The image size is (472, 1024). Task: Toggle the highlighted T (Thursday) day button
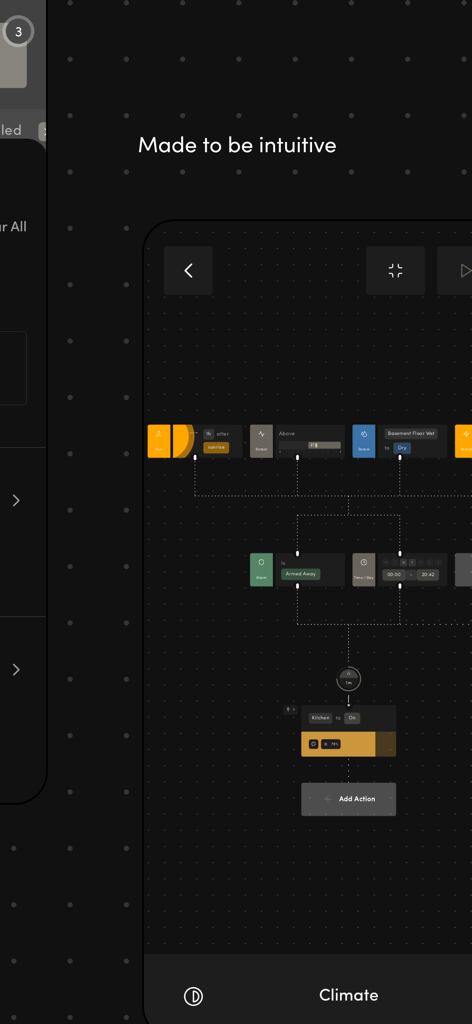tap(413, 562)
